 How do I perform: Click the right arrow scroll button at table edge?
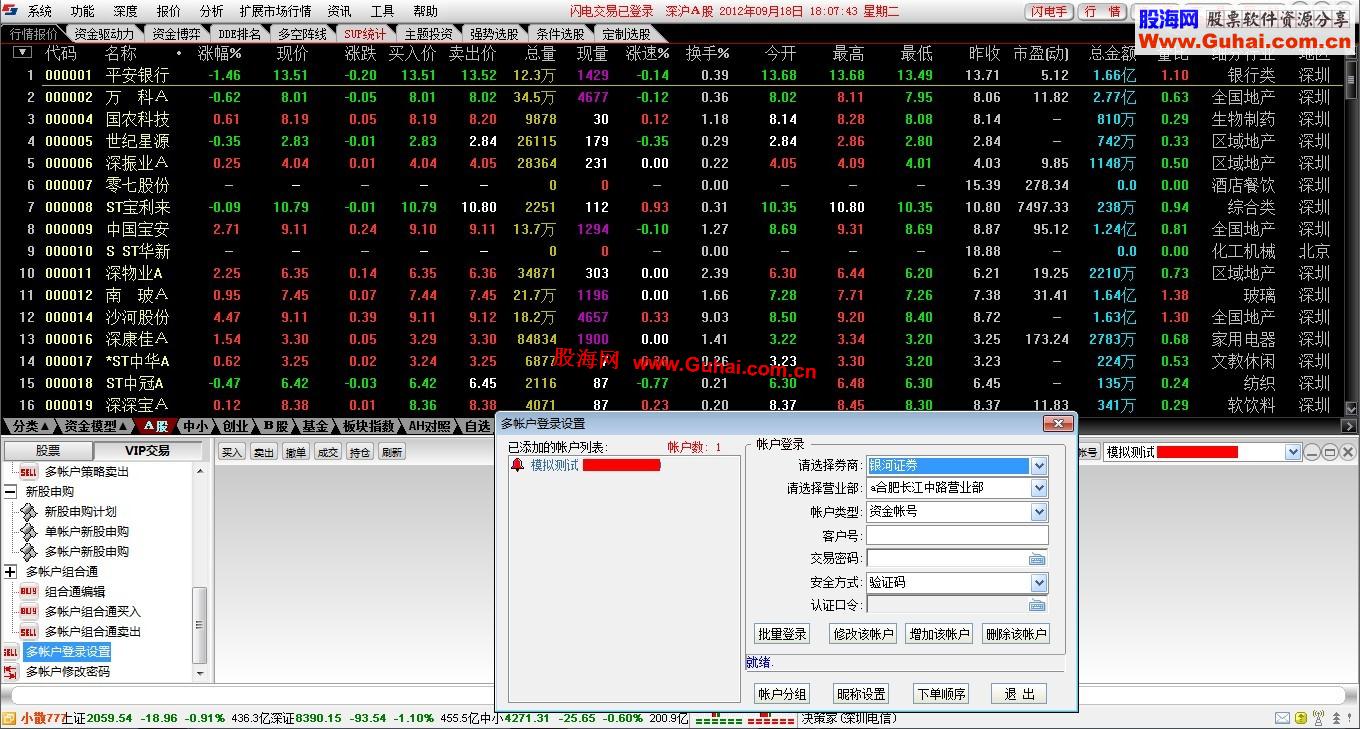[x=1351, y=426]
